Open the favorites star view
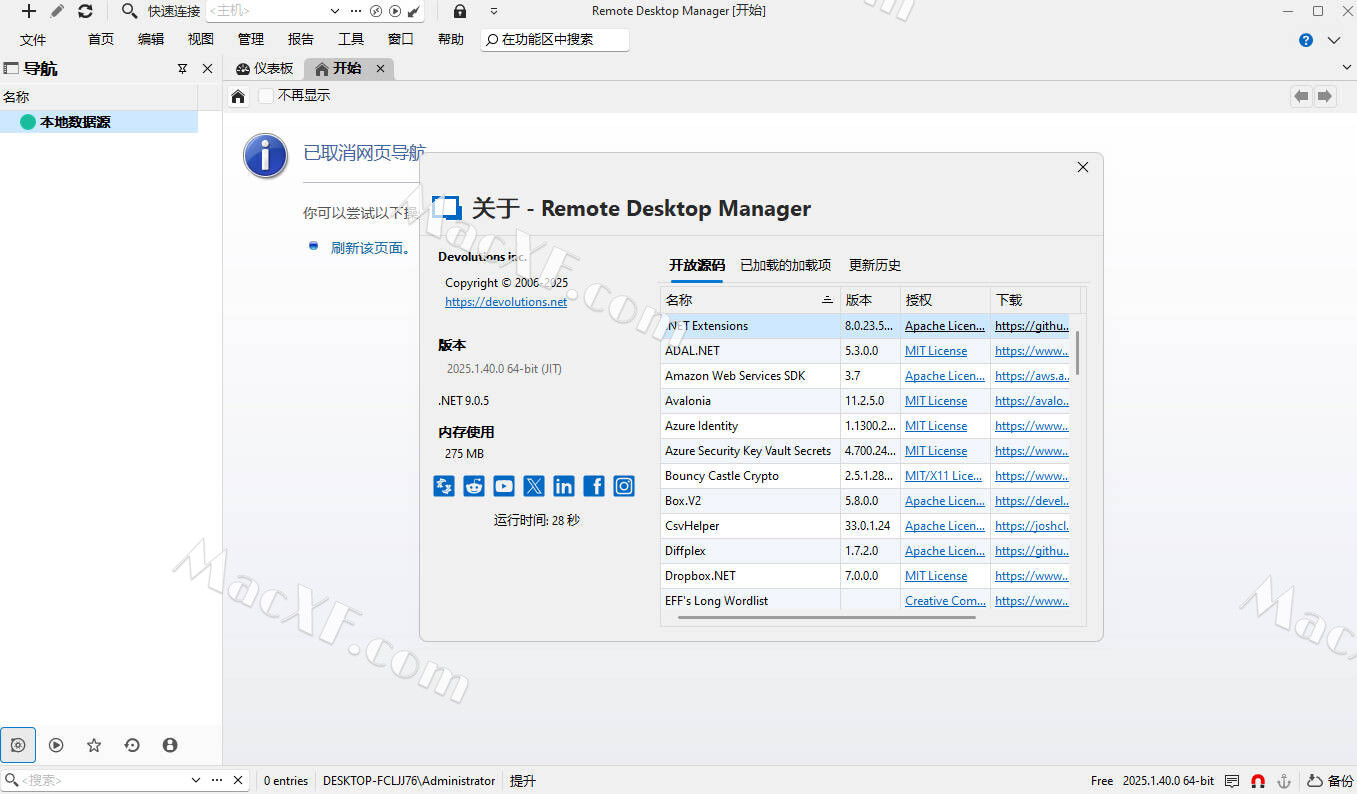Screen dimensions: 1357x794 point(94,745)
